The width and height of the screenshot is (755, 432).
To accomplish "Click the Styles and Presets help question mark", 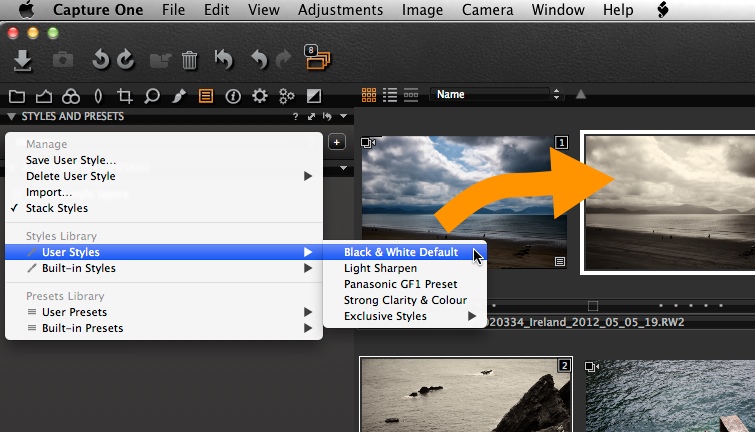I will point(296,117).
